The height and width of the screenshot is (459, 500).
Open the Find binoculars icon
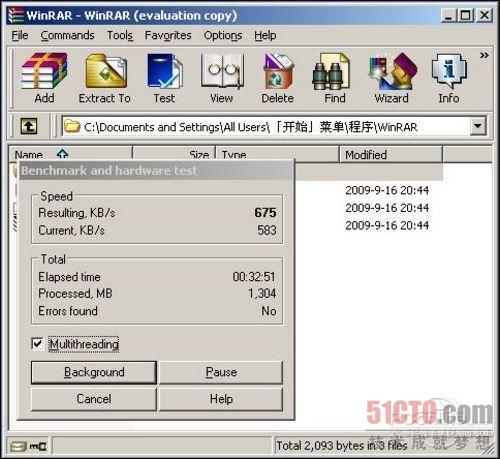[x=331, y=72]
